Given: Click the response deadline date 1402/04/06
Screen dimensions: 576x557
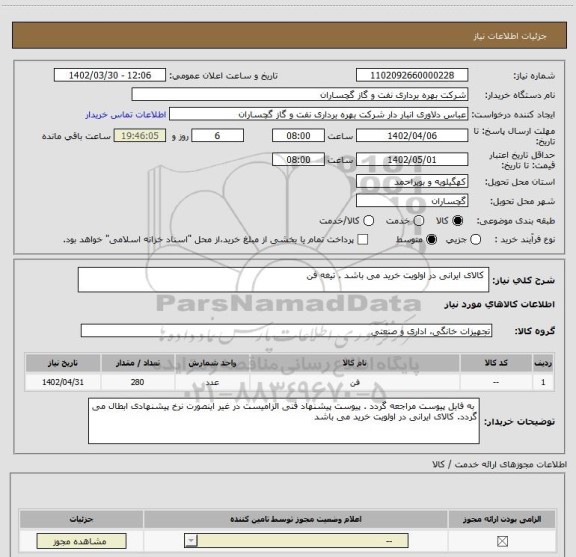Looking at the screenshot, I should (x=412, y=136).
